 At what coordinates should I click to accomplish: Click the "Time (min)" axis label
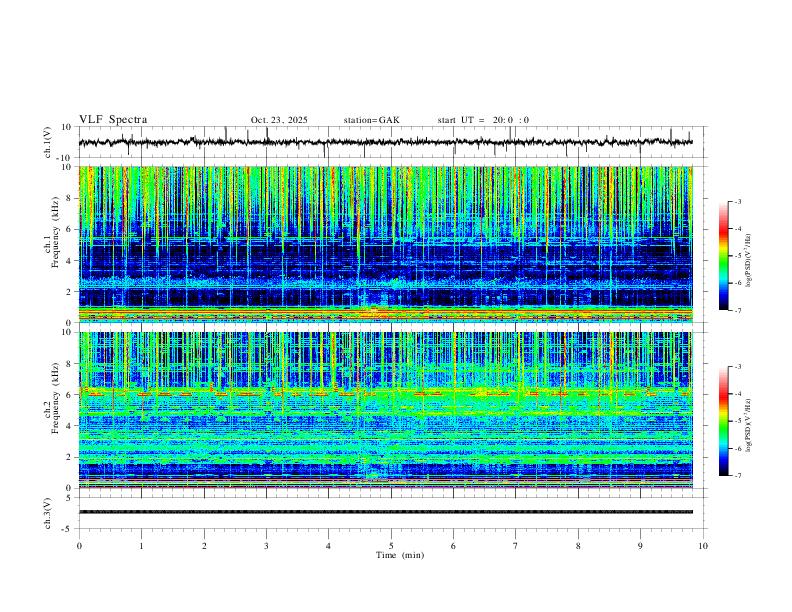coord(400,555)
